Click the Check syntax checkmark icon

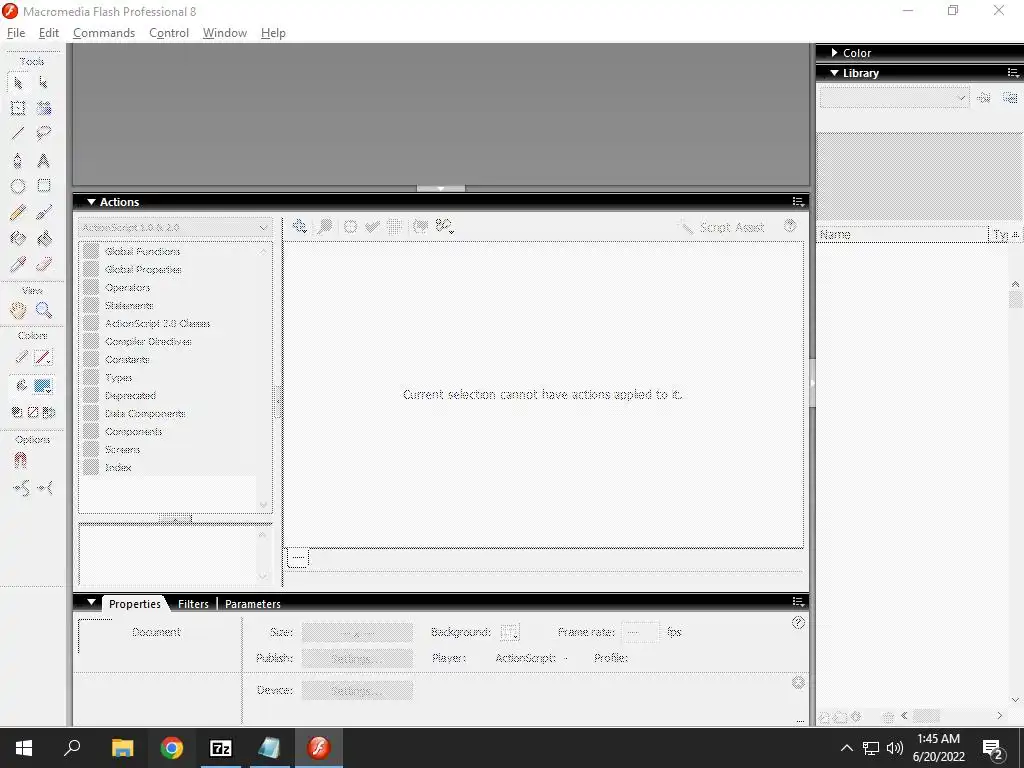pos(372,226)
